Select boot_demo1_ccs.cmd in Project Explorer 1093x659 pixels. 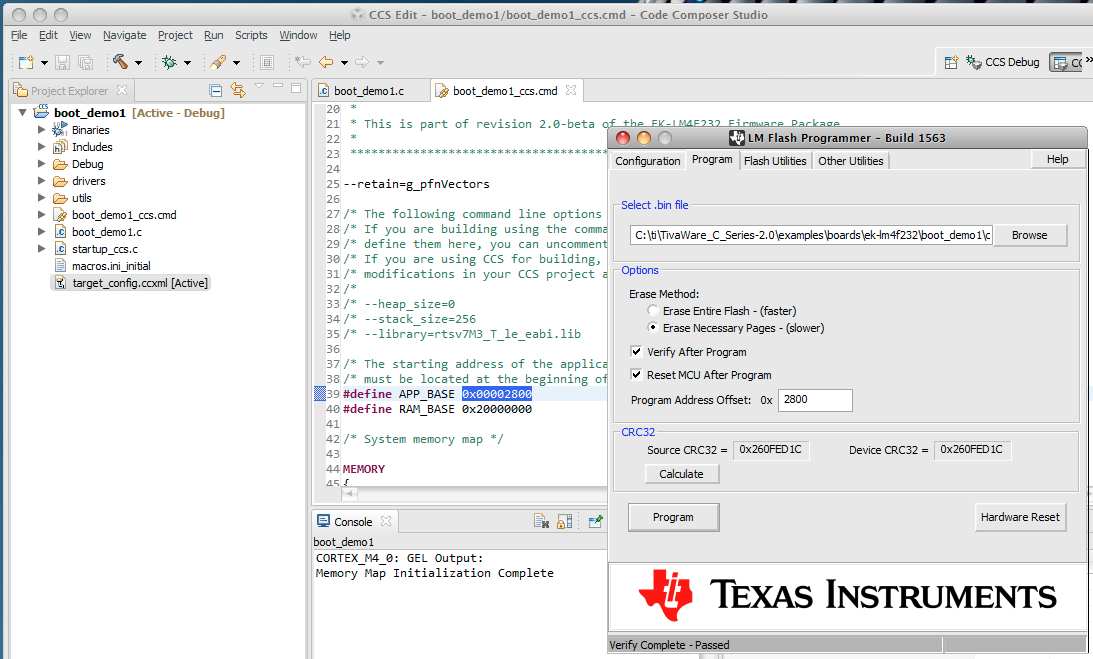124,215
